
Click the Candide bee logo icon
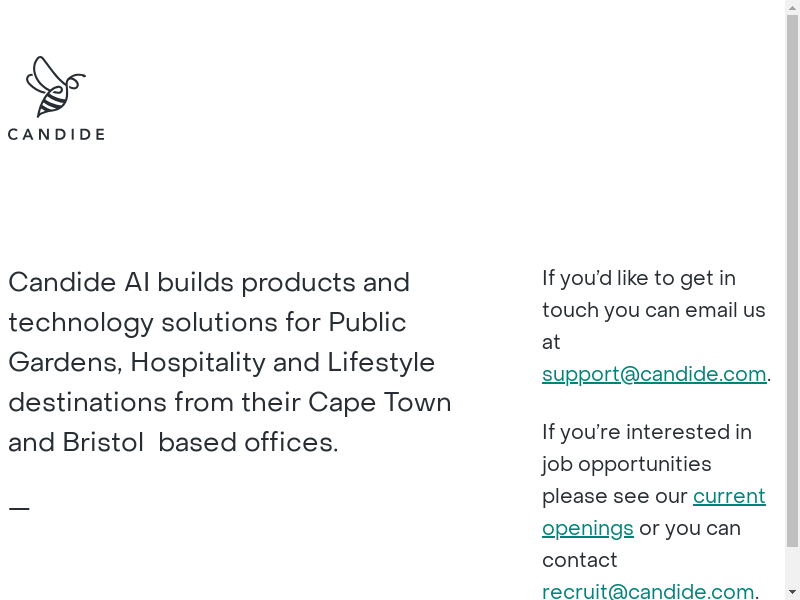(55, 86)
